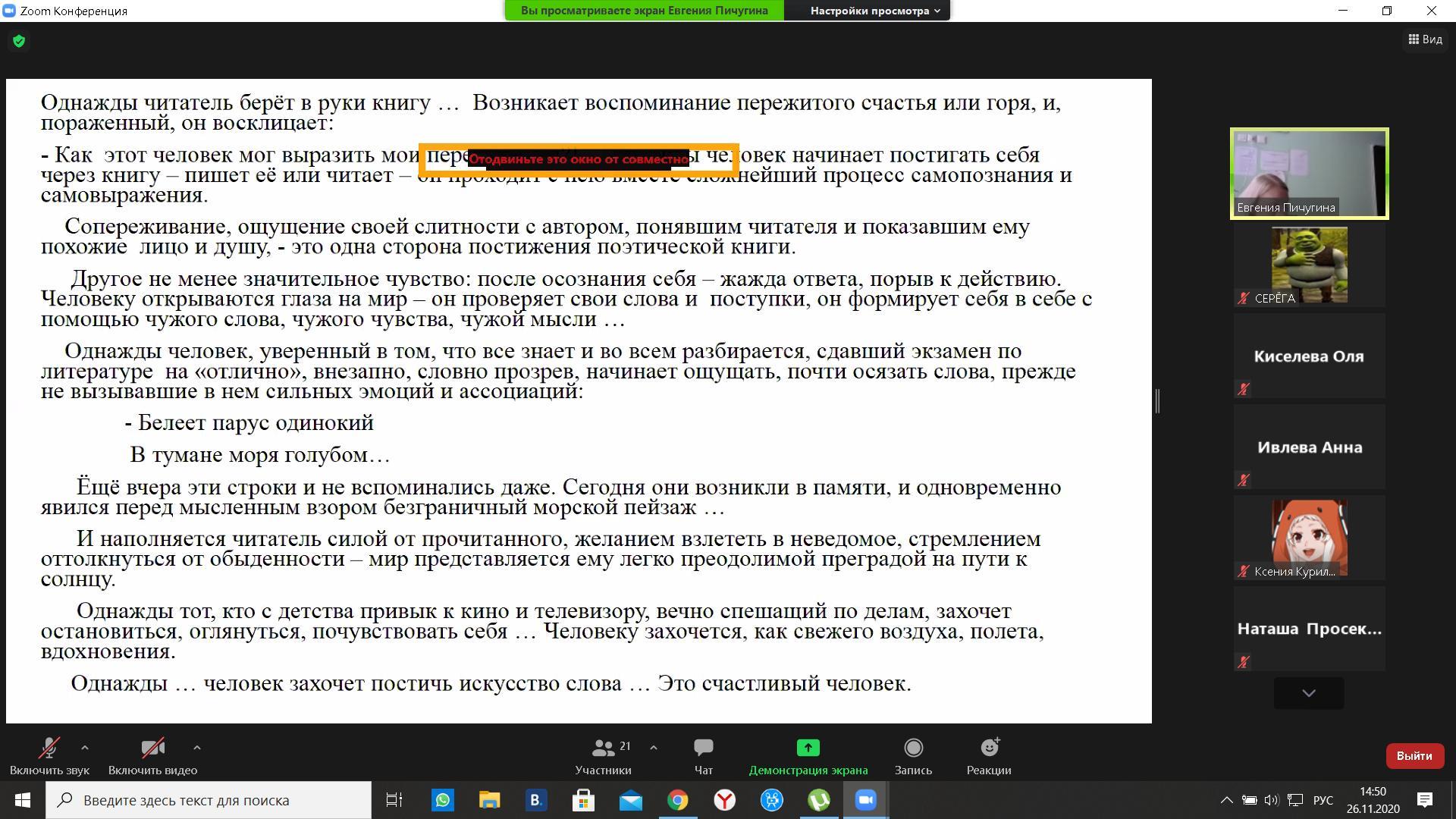
Task: Open the Chat panel icon
Action: [703, 748]
